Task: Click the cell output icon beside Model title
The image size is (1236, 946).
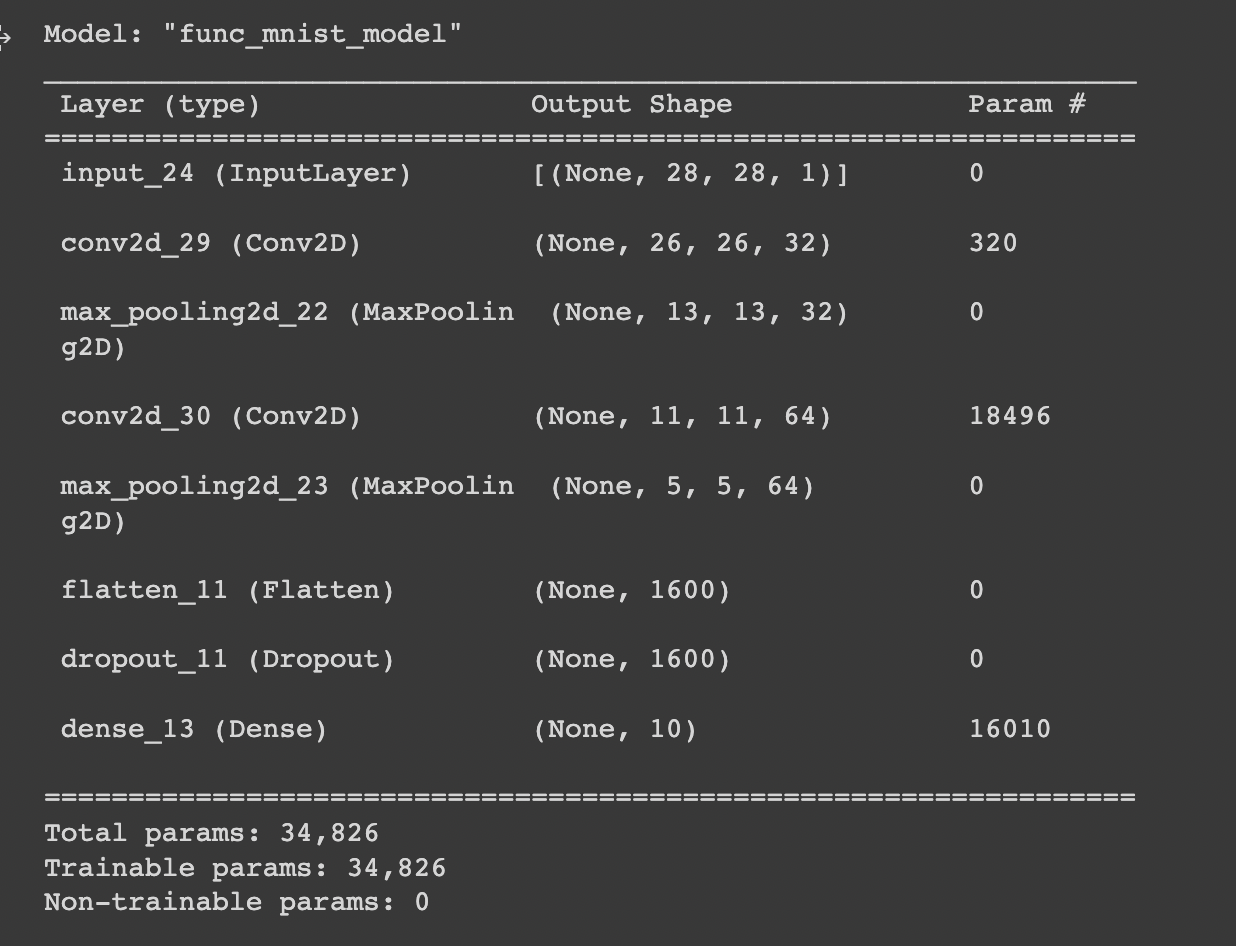Action: (x=4, y=38)
